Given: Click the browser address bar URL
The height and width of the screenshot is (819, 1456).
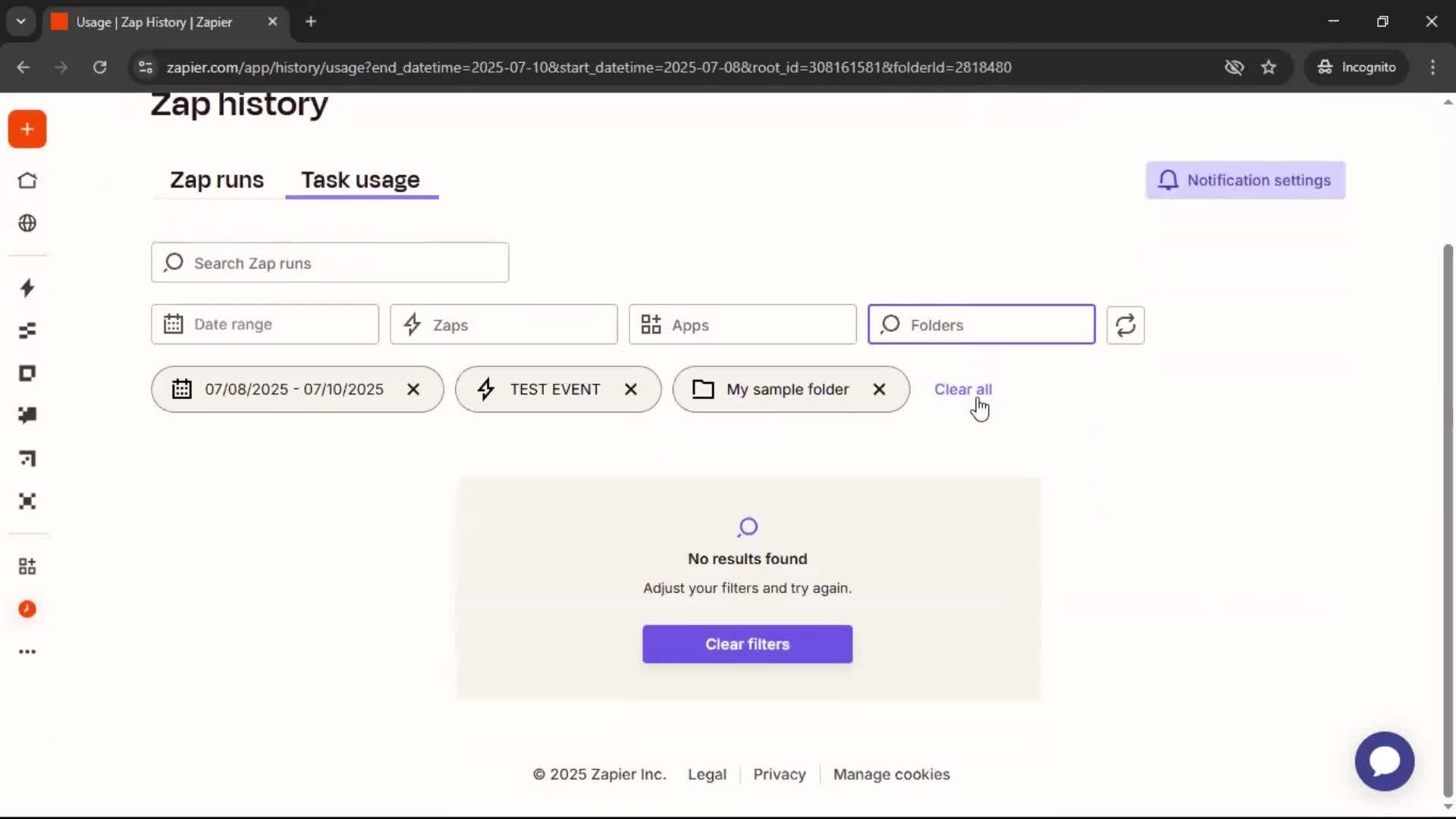Looking at the screenshot, I should [588, 67].
